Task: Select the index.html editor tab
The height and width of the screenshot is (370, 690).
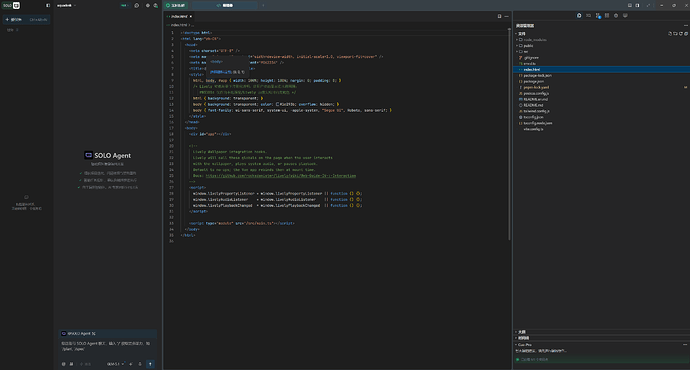Action: [x=179, y=16]
